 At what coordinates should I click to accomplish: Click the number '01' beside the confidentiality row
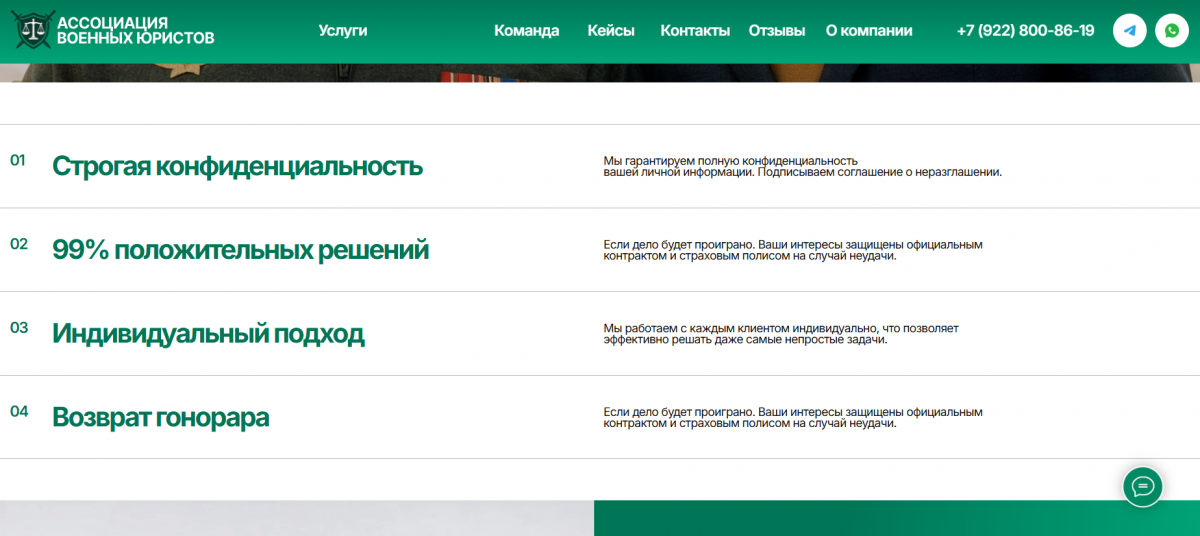[x=18, y=160]
